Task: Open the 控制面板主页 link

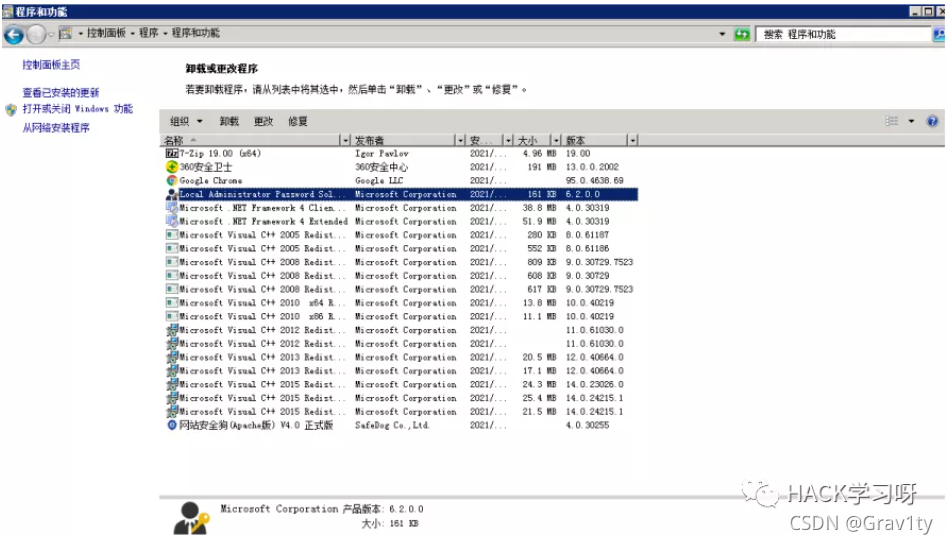Action: [x=51, y=65]
